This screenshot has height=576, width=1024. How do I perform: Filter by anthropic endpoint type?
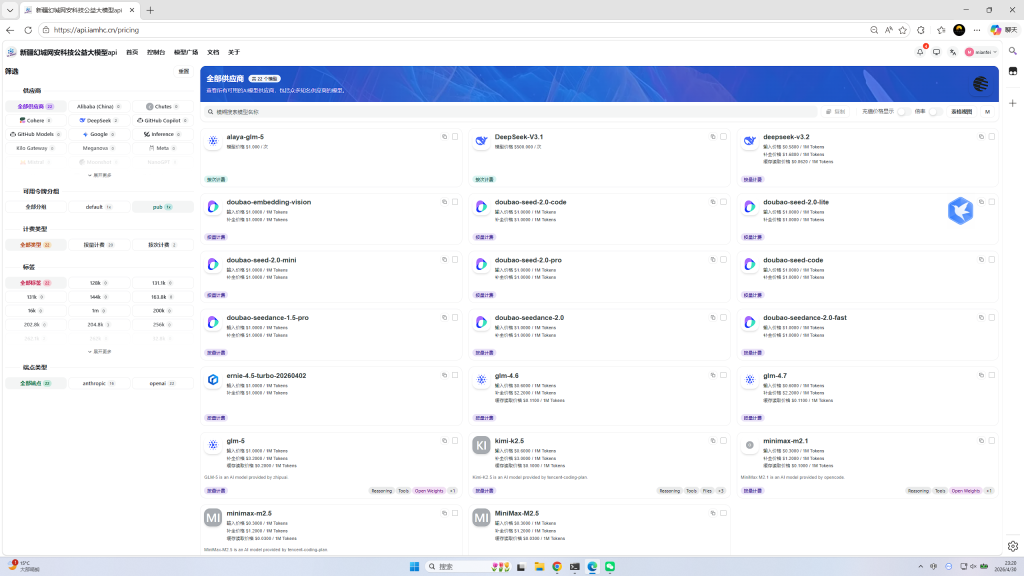tap(99, 383)
